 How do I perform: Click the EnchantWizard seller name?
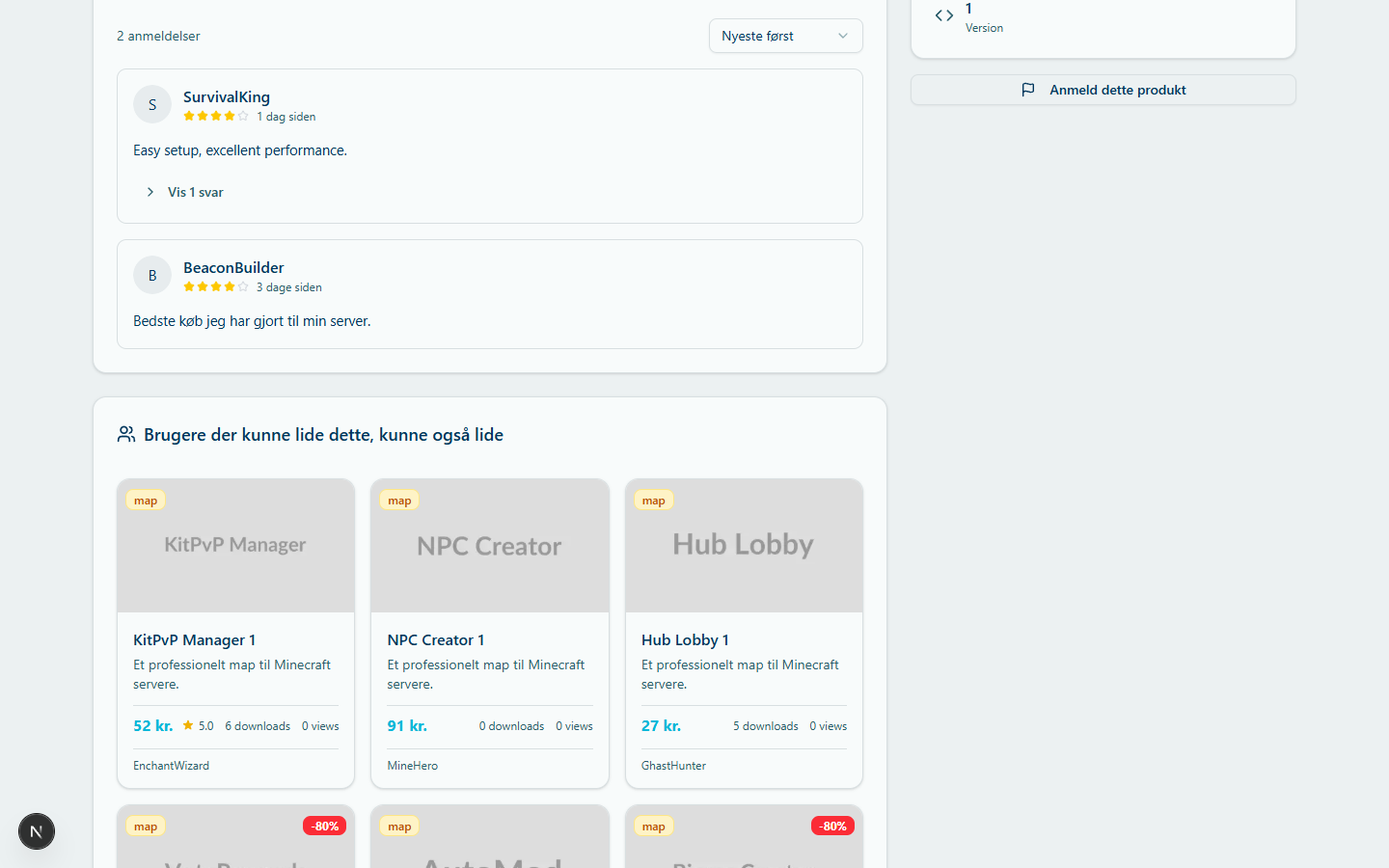pyautogui.click(x=172, y=766)
